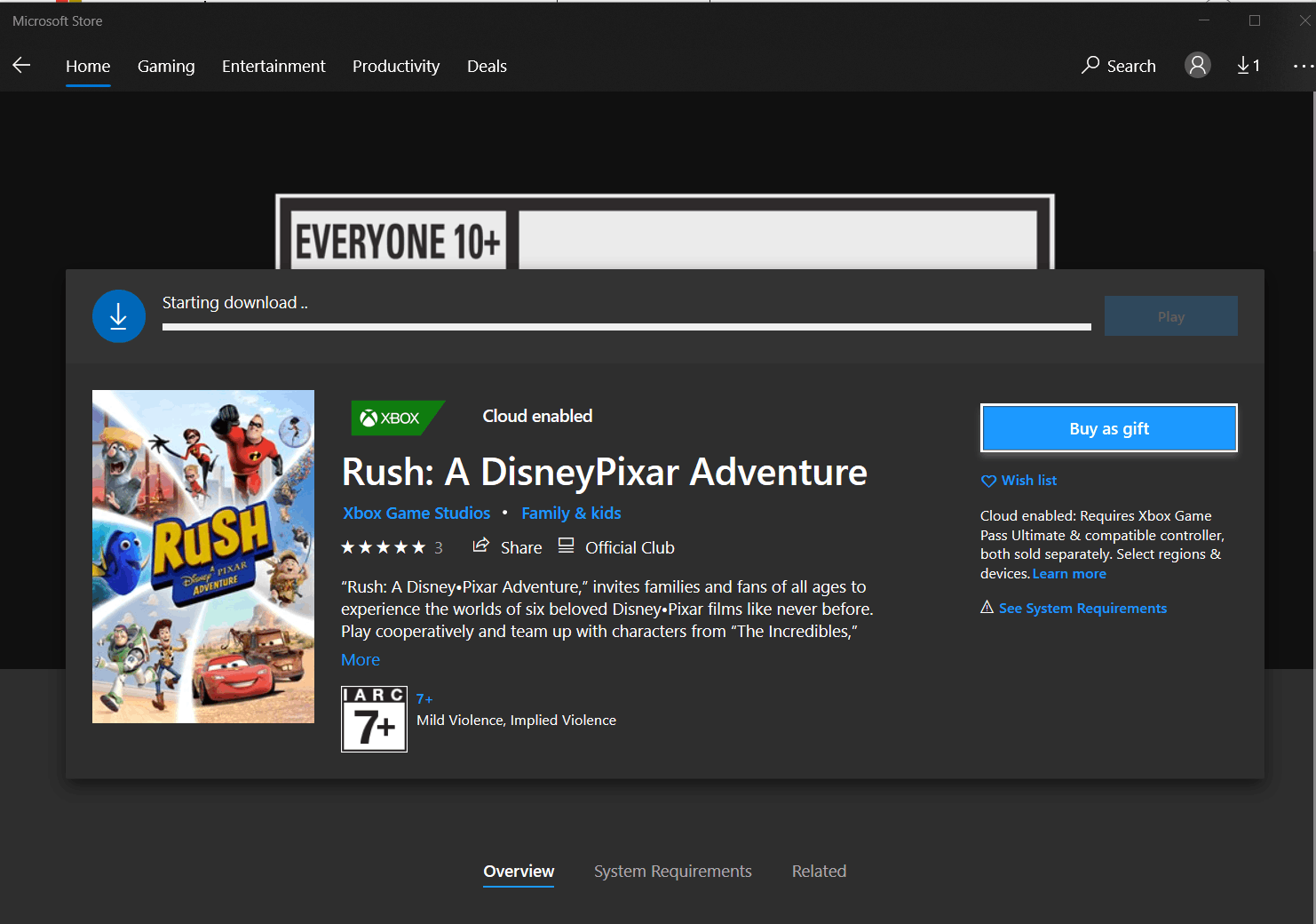This screenshot has height=924, width=1316.
Task: Go back with the back arrow
Action: coord(22,65)
